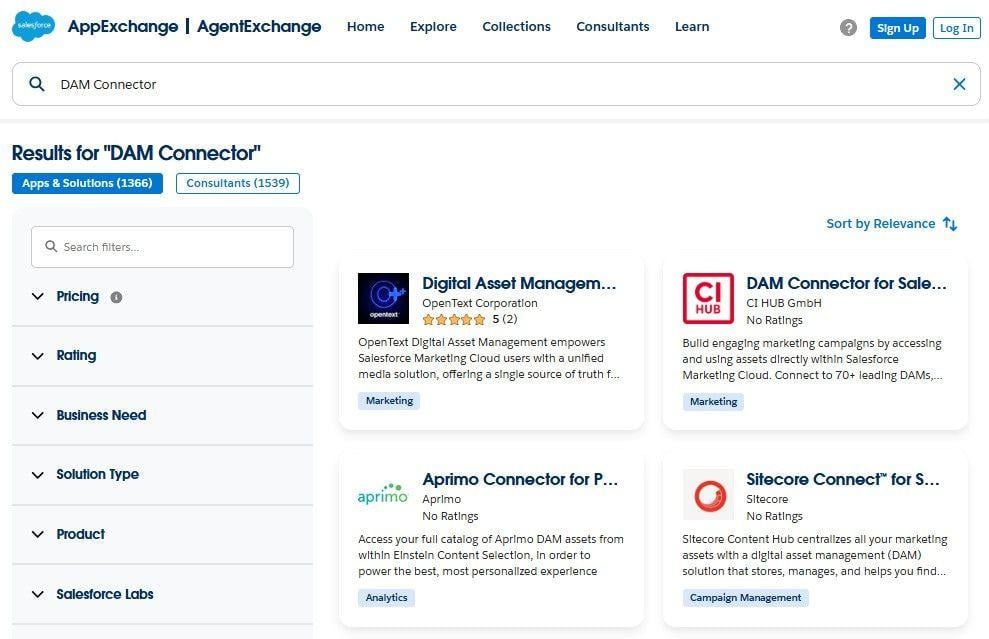This screenshot has height=639, width=989.
Task: Clear search with the X icon
Action: tap(959, 85)
